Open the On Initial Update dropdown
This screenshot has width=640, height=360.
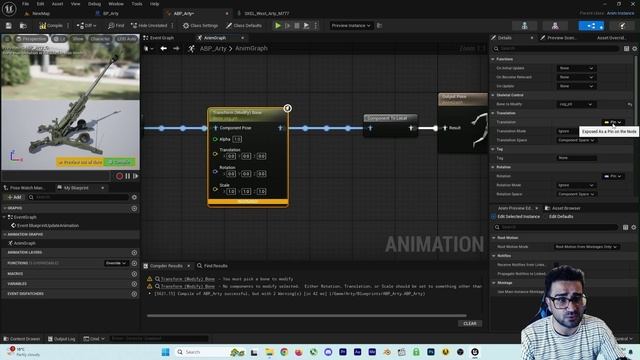click(576, 68)
